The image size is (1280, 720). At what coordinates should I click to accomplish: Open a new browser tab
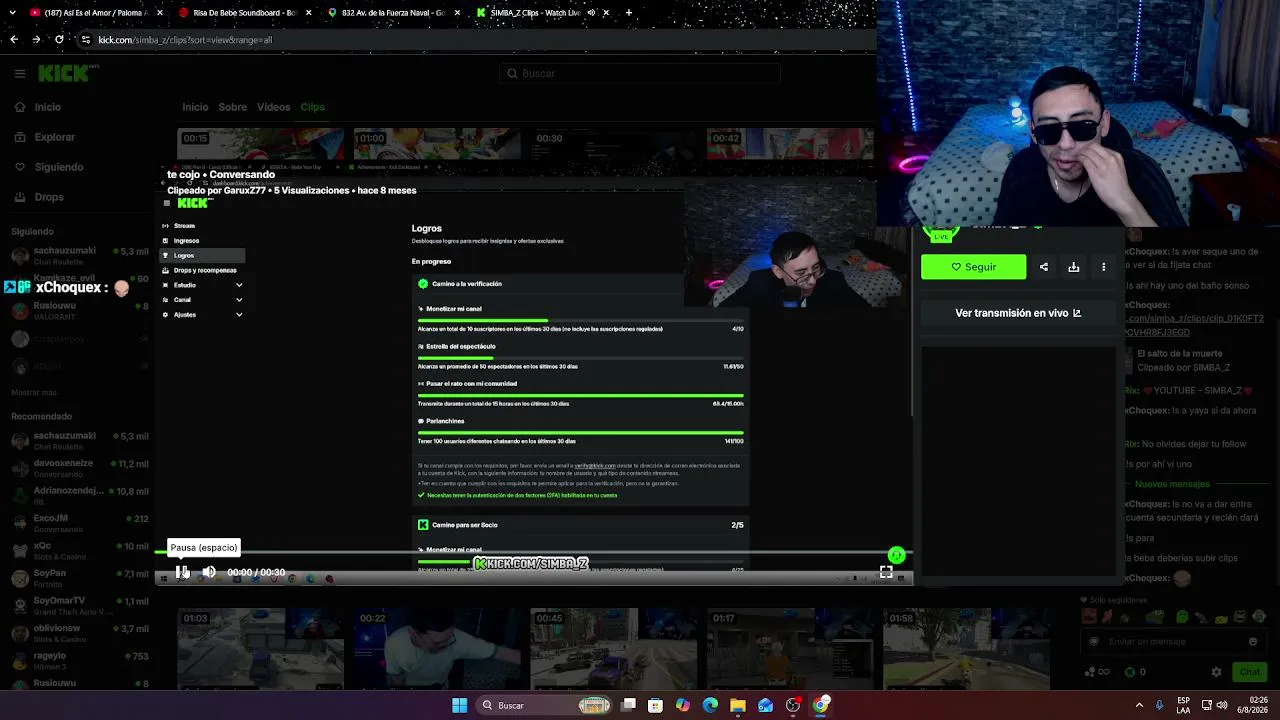click(x=629, y=13)
